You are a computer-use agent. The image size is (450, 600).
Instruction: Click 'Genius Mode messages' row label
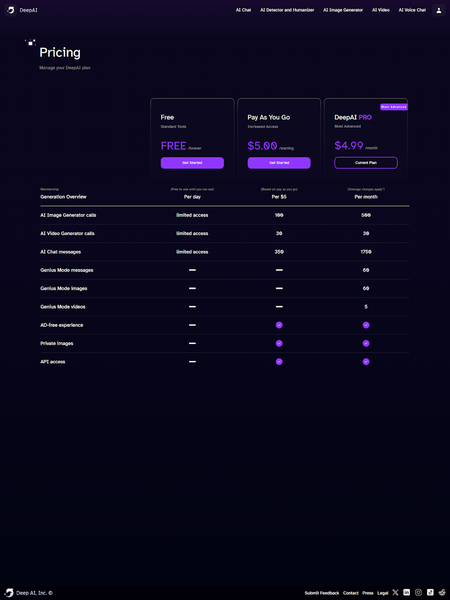pos(67,270)
